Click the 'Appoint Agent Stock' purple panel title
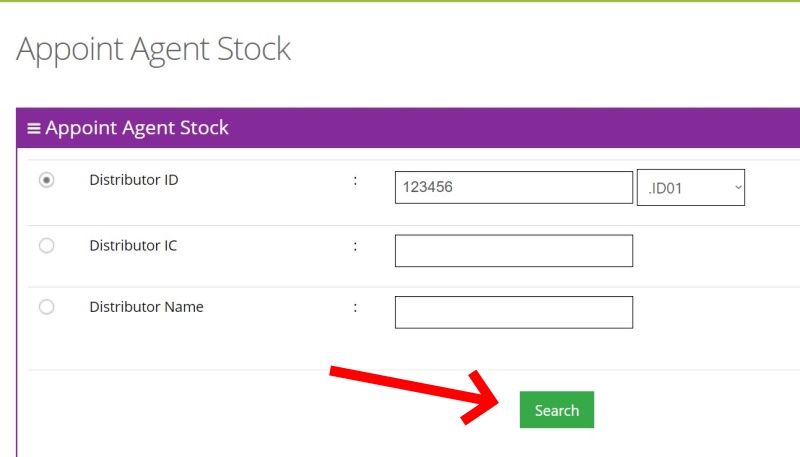Image resolution: width=800 pixels, height=457 pixels. pyautogui.click(x=137, y=128)
